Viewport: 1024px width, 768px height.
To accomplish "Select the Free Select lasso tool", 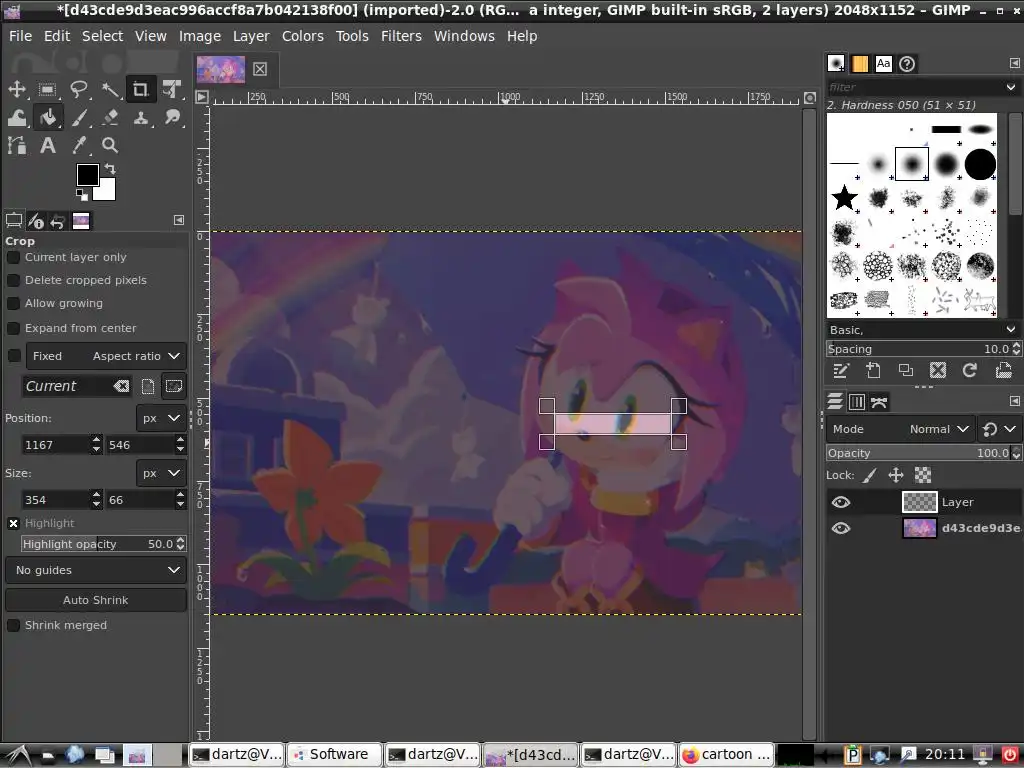I will tap(78, 89).
